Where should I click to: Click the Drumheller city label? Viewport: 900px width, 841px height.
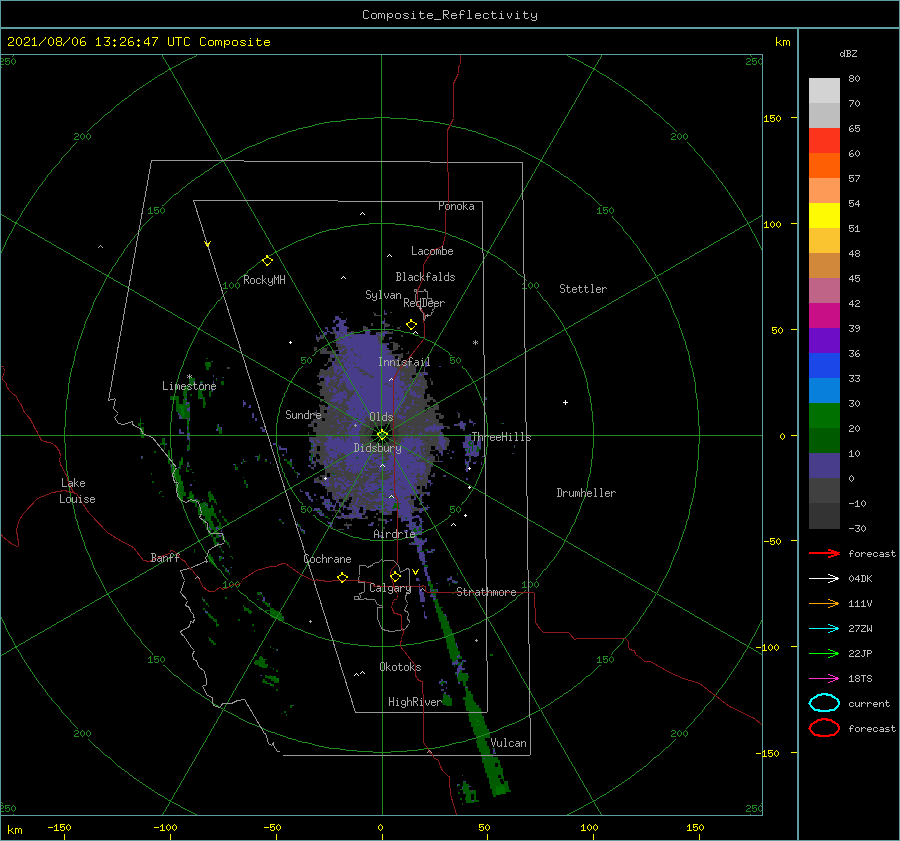[586, 493]
